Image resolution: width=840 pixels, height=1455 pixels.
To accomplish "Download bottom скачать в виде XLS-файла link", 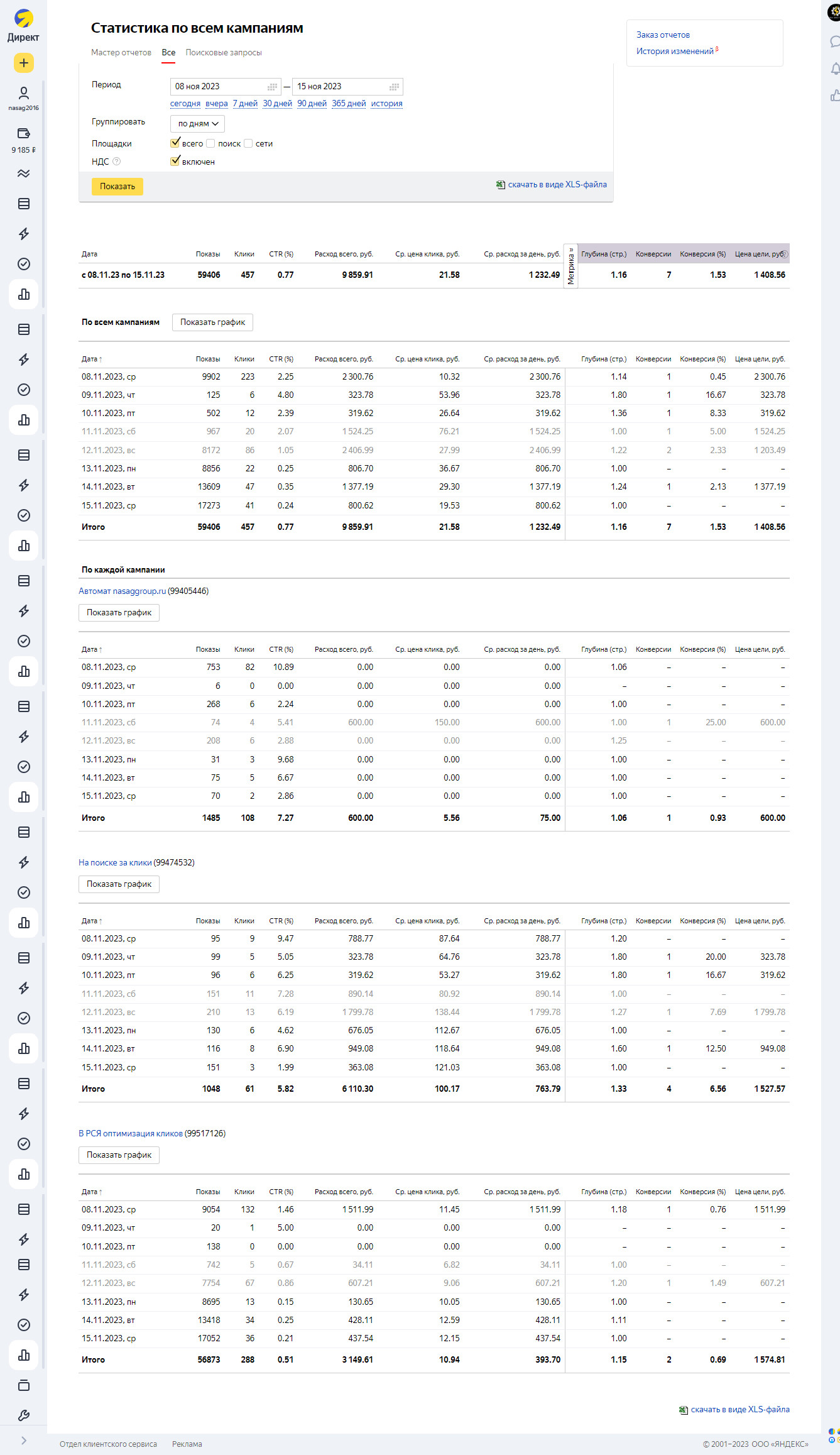I will pos(740,1410).
